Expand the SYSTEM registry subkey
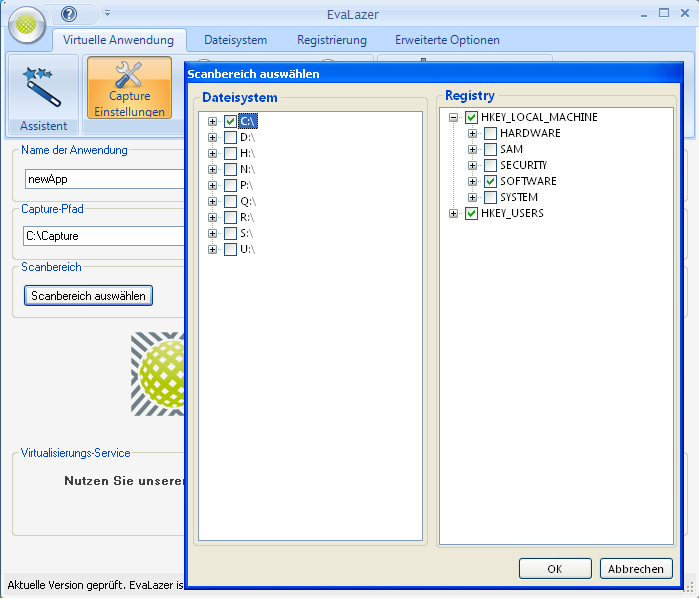 click(x=473, y=197)
